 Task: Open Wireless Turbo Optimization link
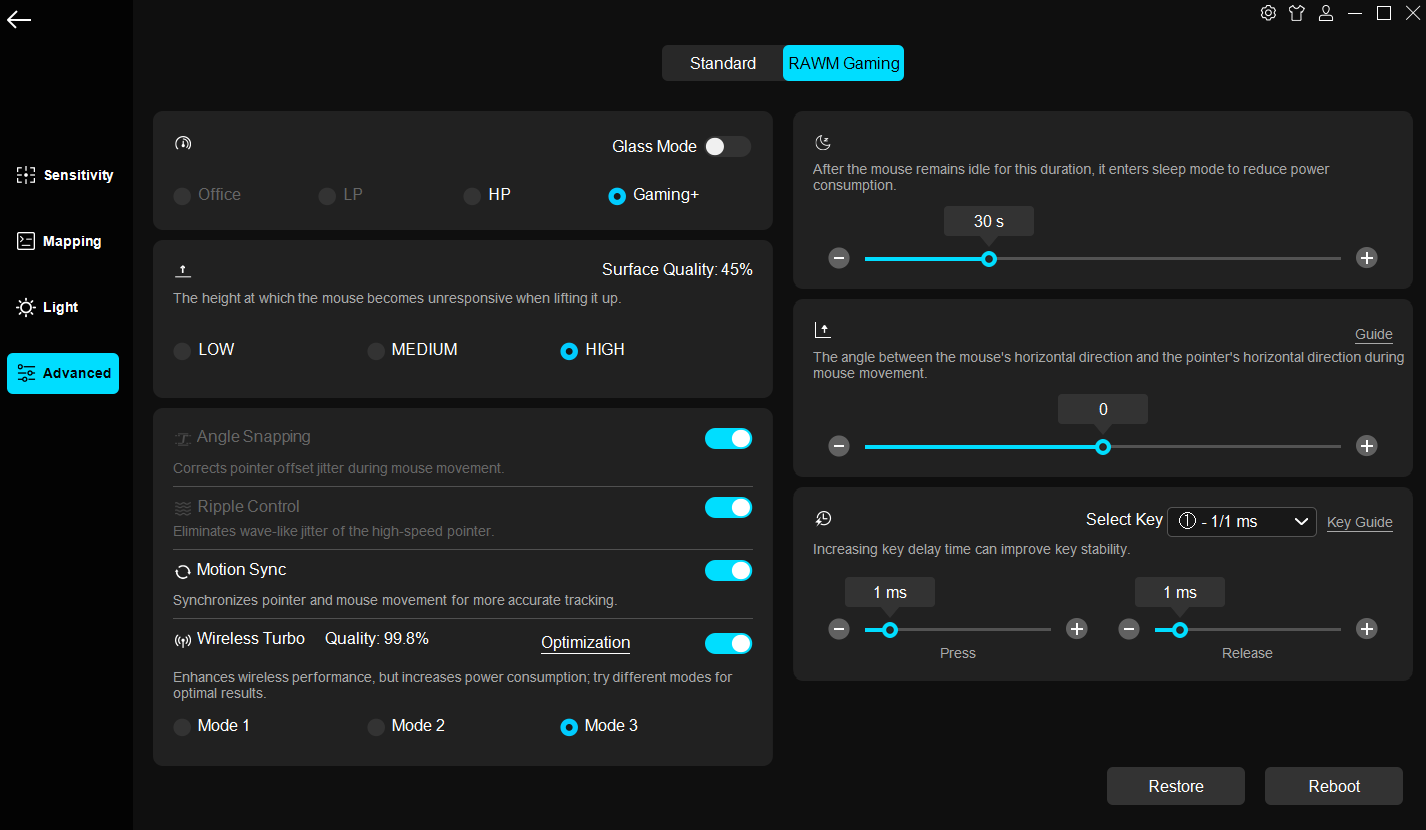pyautogui.click(x=586, y=643)
